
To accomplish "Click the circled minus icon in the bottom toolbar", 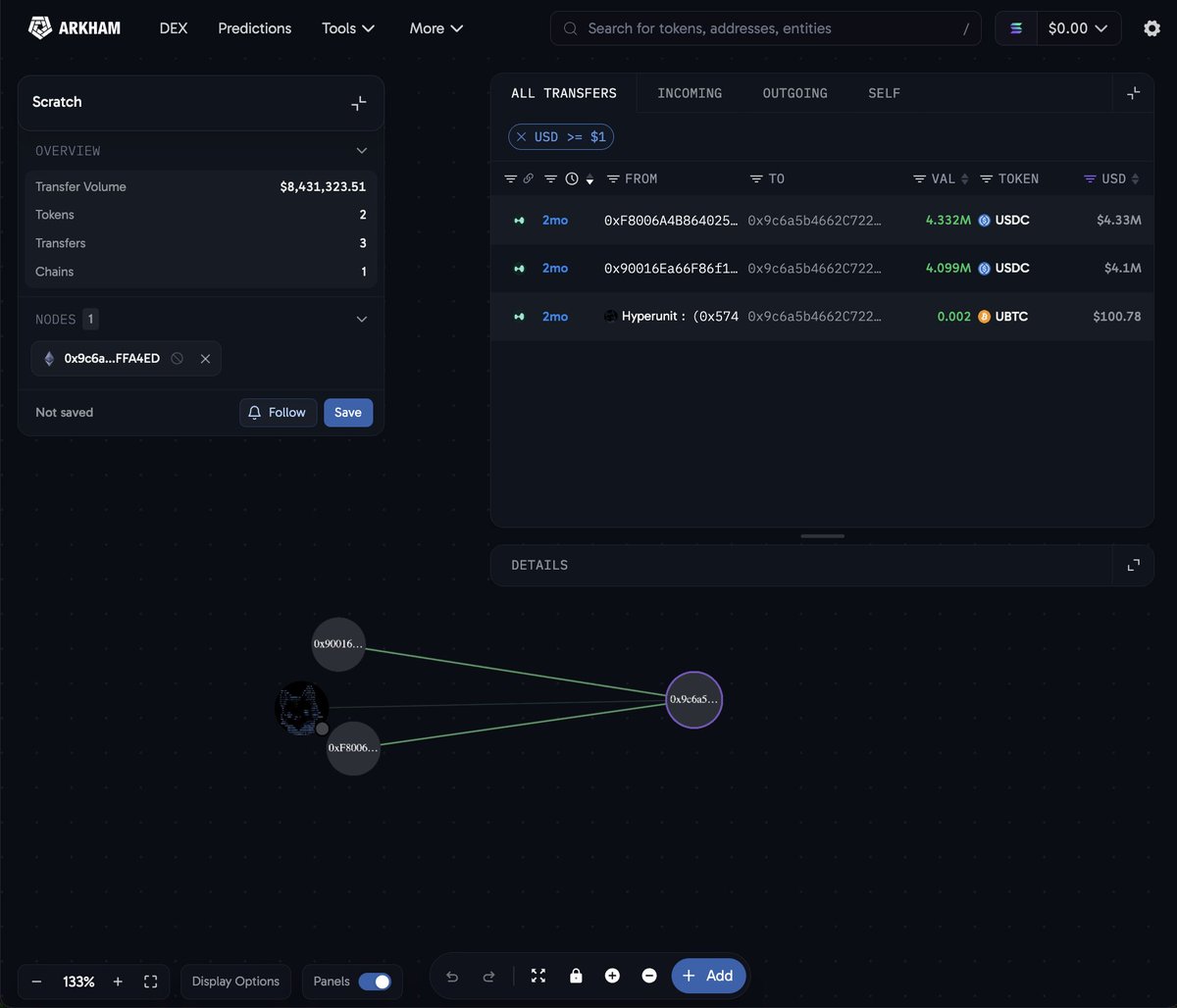I will (x=649, y=976).
